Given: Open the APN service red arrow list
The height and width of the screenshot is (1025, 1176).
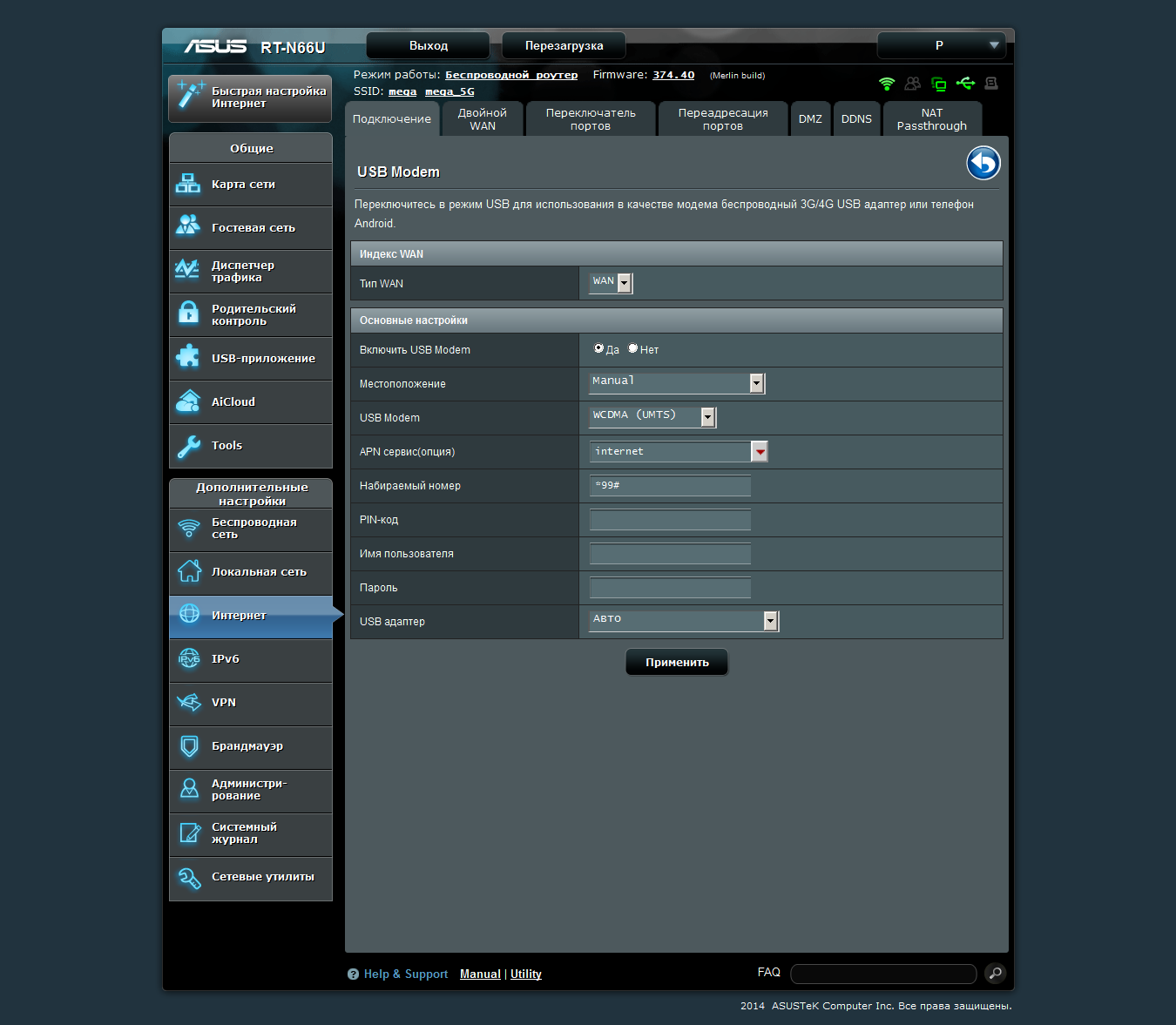Looking at the screenshot, I should coord(760,451).
